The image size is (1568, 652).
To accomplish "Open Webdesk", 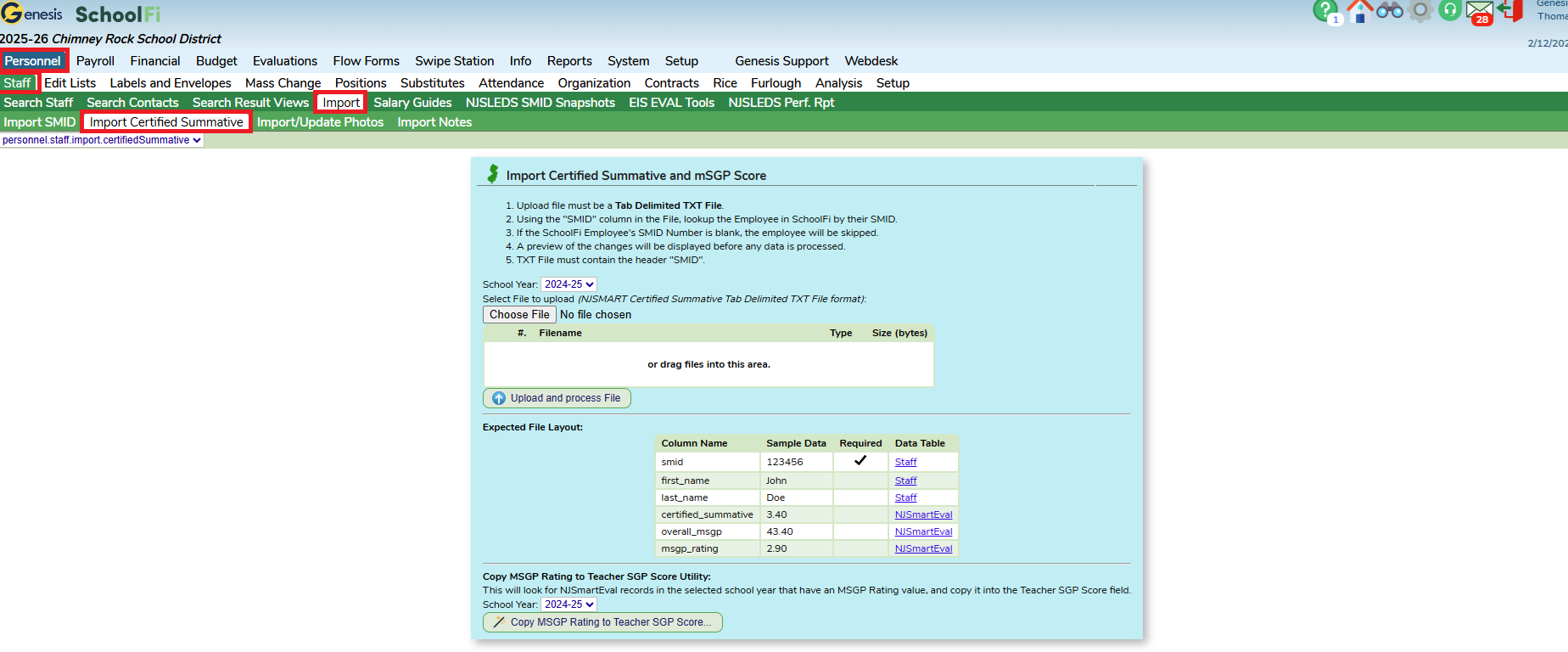I will (871, 61).
